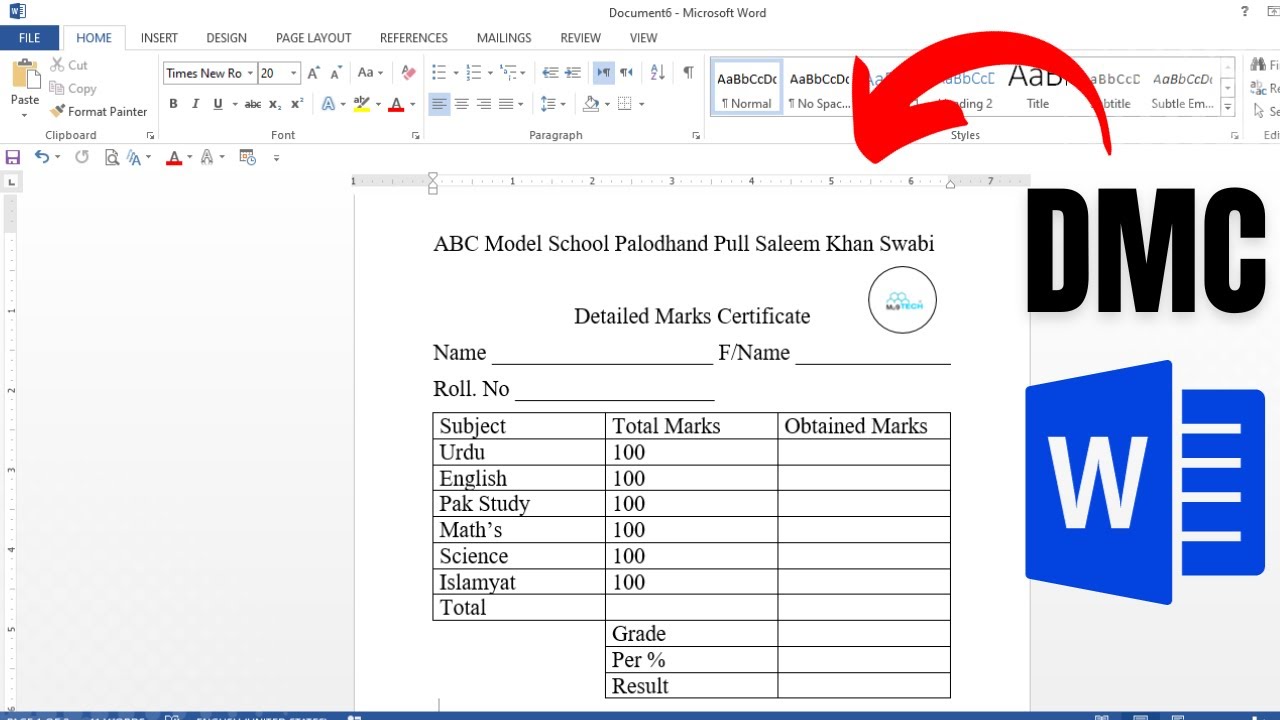1280x720 pixels.
Task: Toggle underline formatting
Action: [x=217, y=104]
